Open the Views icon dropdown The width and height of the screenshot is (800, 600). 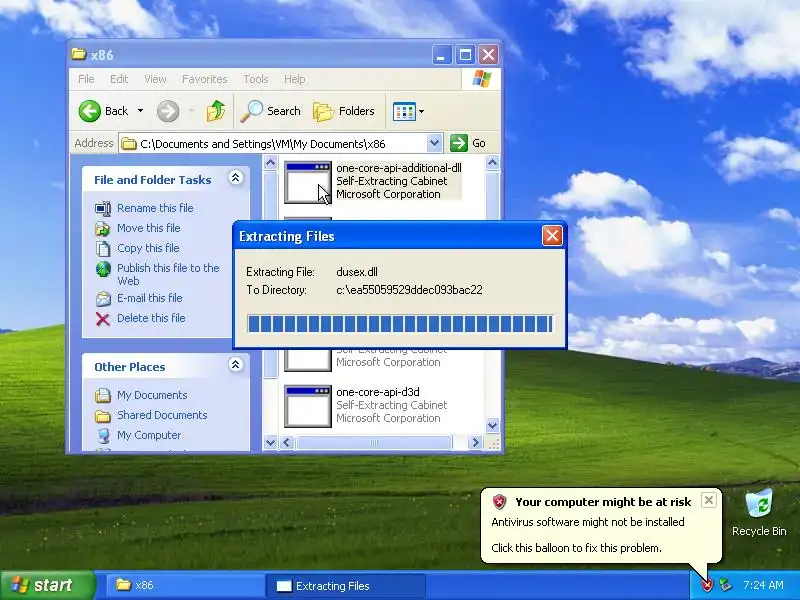pyautogui.click(x=408, y=111)
